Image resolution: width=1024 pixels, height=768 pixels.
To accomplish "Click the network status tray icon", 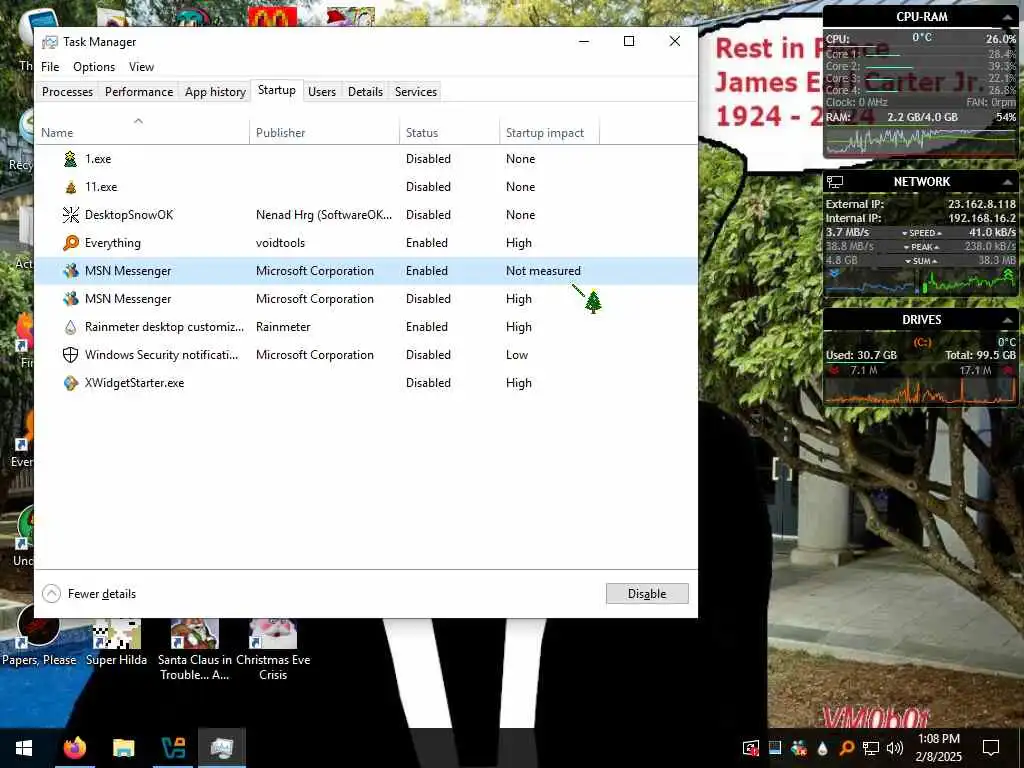I will pos(871,748).
